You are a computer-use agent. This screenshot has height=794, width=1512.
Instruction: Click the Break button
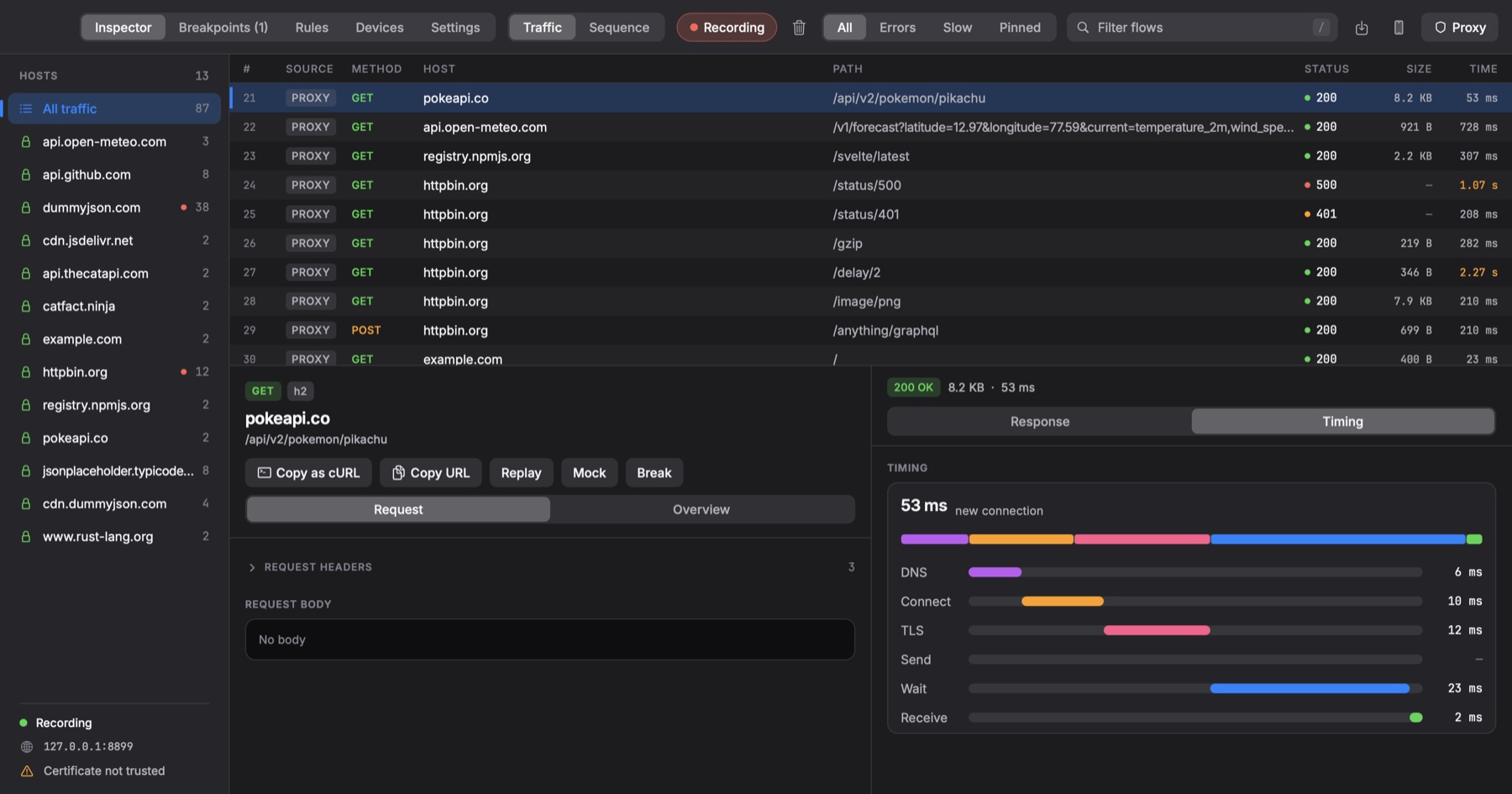[x=654, y=472]
